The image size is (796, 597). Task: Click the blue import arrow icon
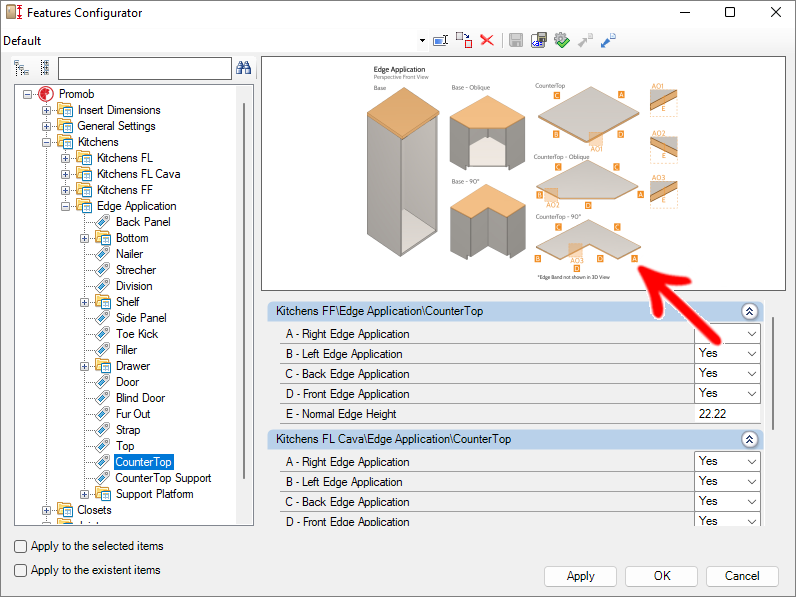point(608,41)
